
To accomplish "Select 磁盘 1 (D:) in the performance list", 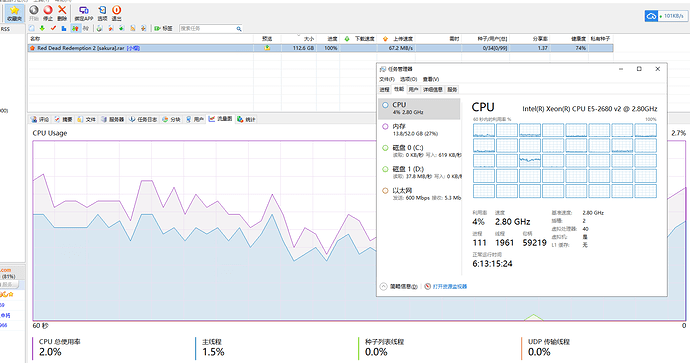I will 419,172.
